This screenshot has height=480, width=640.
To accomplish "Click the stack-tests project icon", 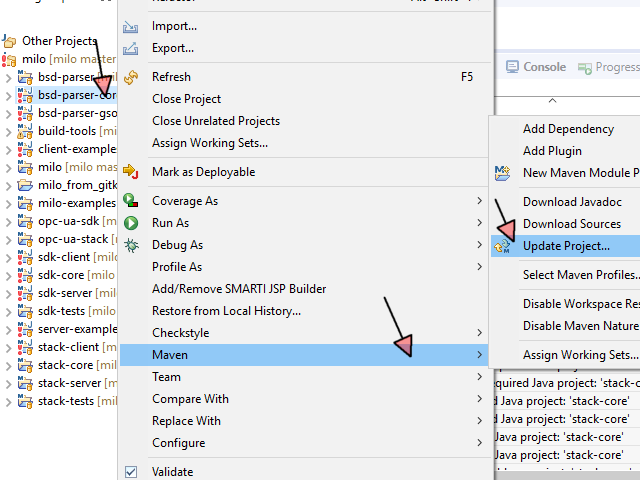I will [x=25, y=401].
